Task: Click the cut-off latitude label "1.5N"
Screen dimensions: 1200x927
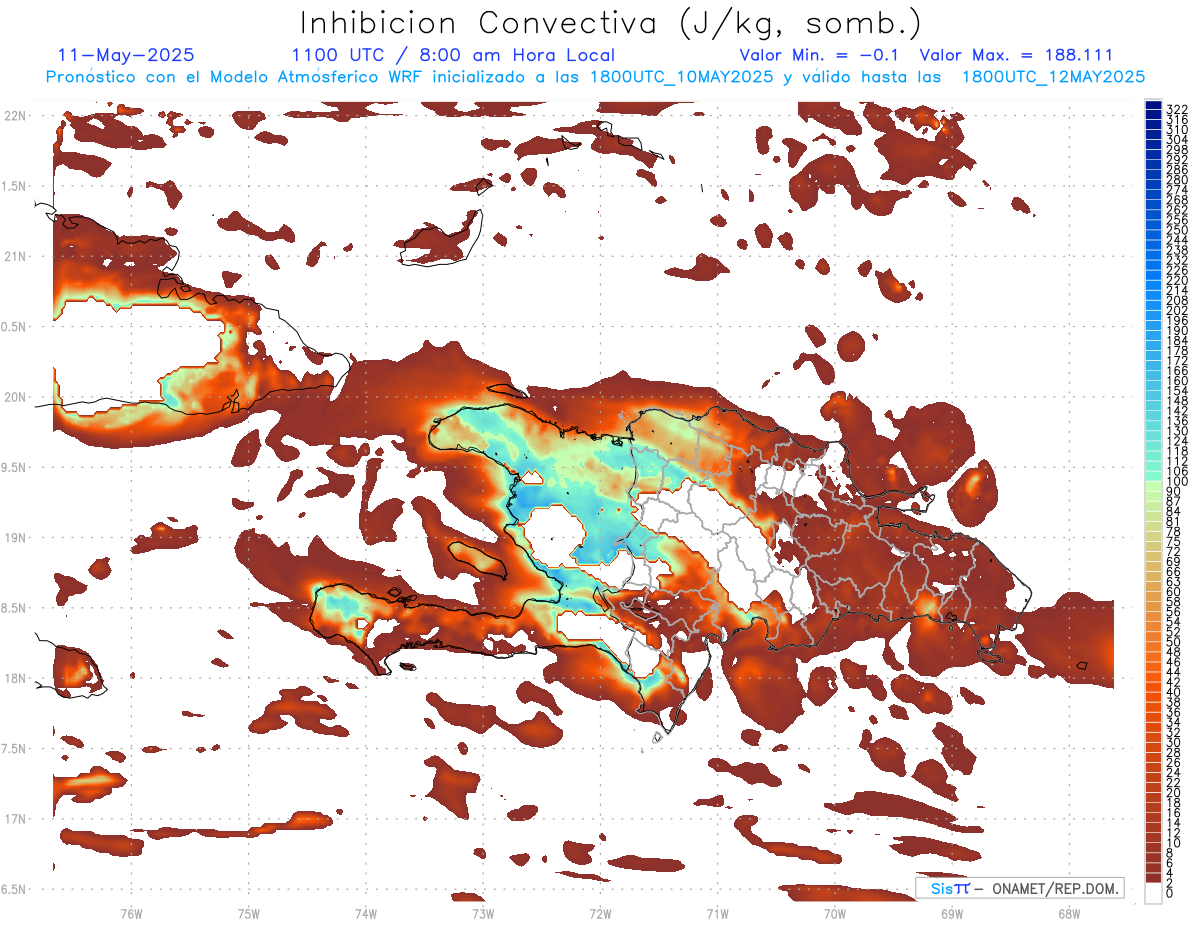Action: coord(13,186)
